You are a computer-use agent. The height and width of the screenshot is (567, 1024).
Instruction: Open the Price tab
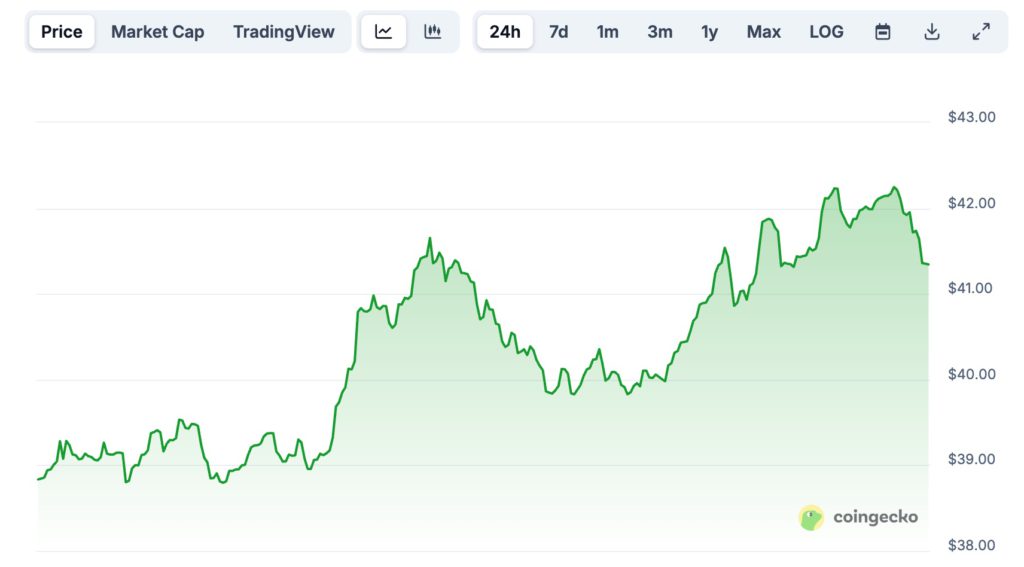(62, 32)
